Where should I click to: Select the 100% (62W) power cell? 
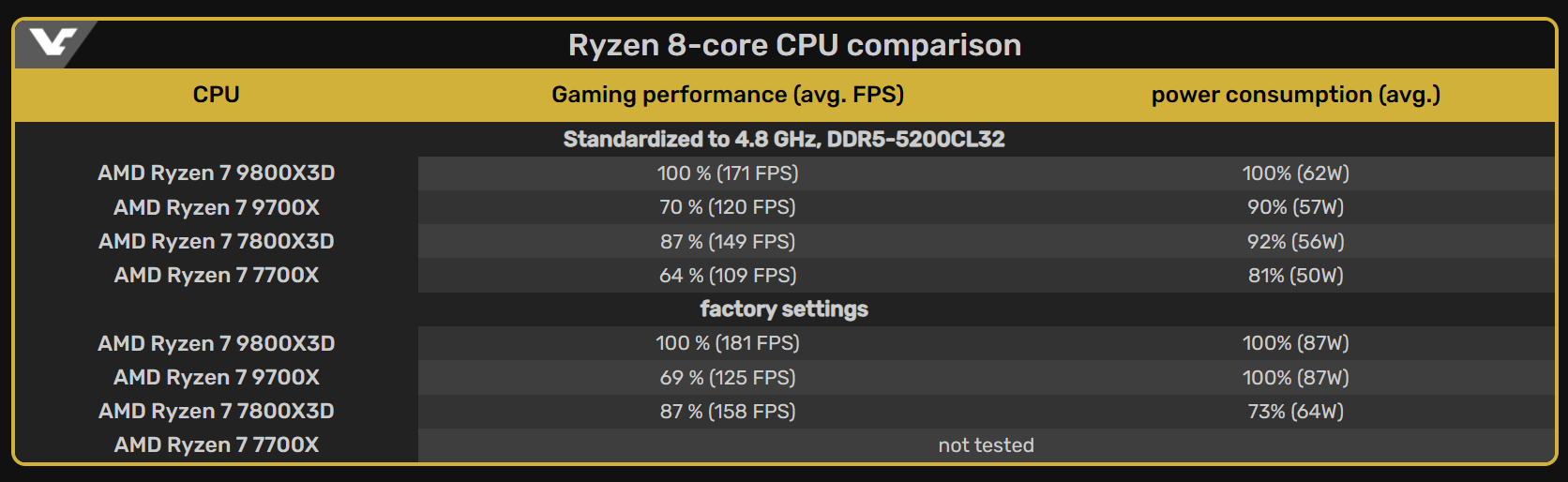tap(1295, 173)
